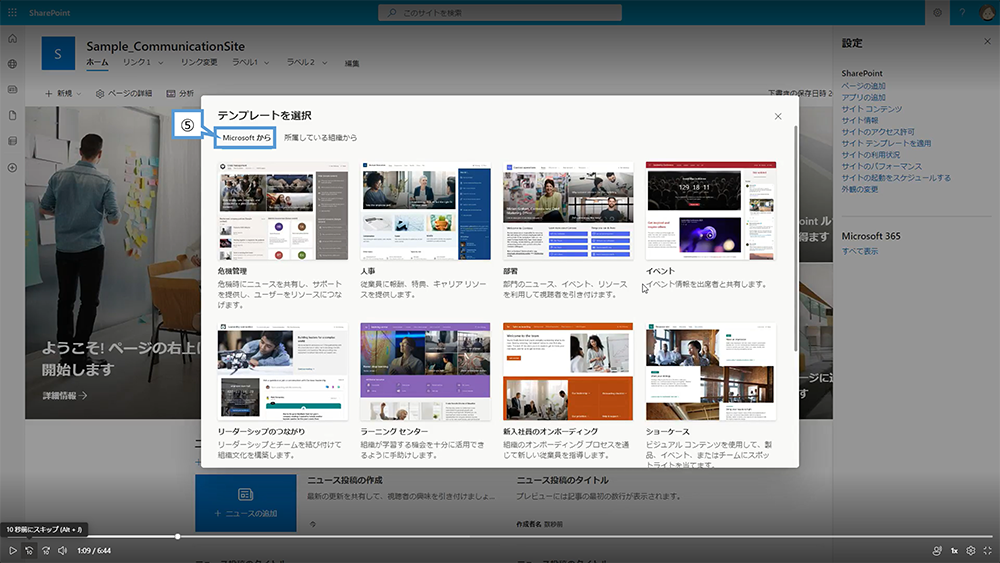Open サイトのアクセス許可 settings link
This screenshot has width=1000, height=563.
click(x=878, y=131)
